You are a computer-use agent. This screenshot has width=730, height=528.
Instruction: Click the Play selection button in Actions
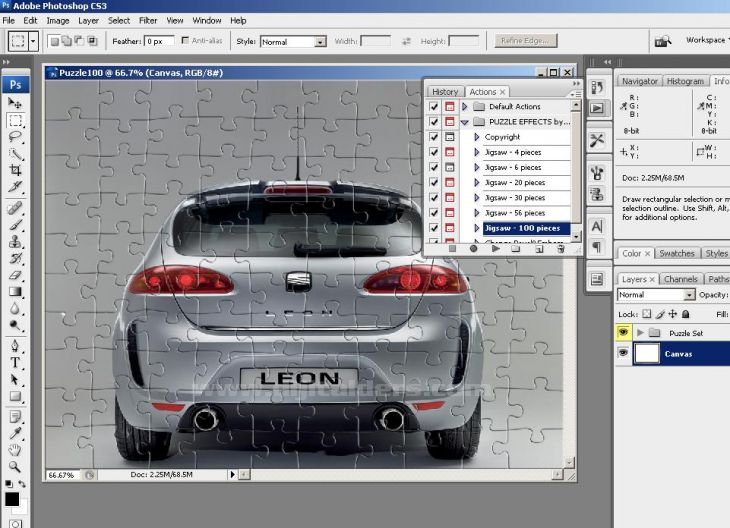[496, 249]
